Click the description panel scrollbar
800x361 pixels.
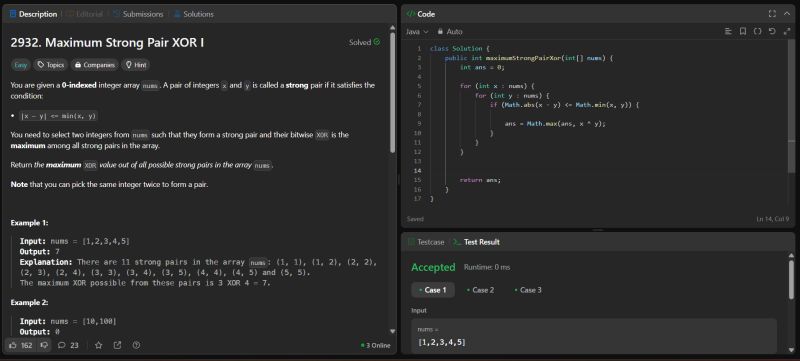tap(392, 93)
